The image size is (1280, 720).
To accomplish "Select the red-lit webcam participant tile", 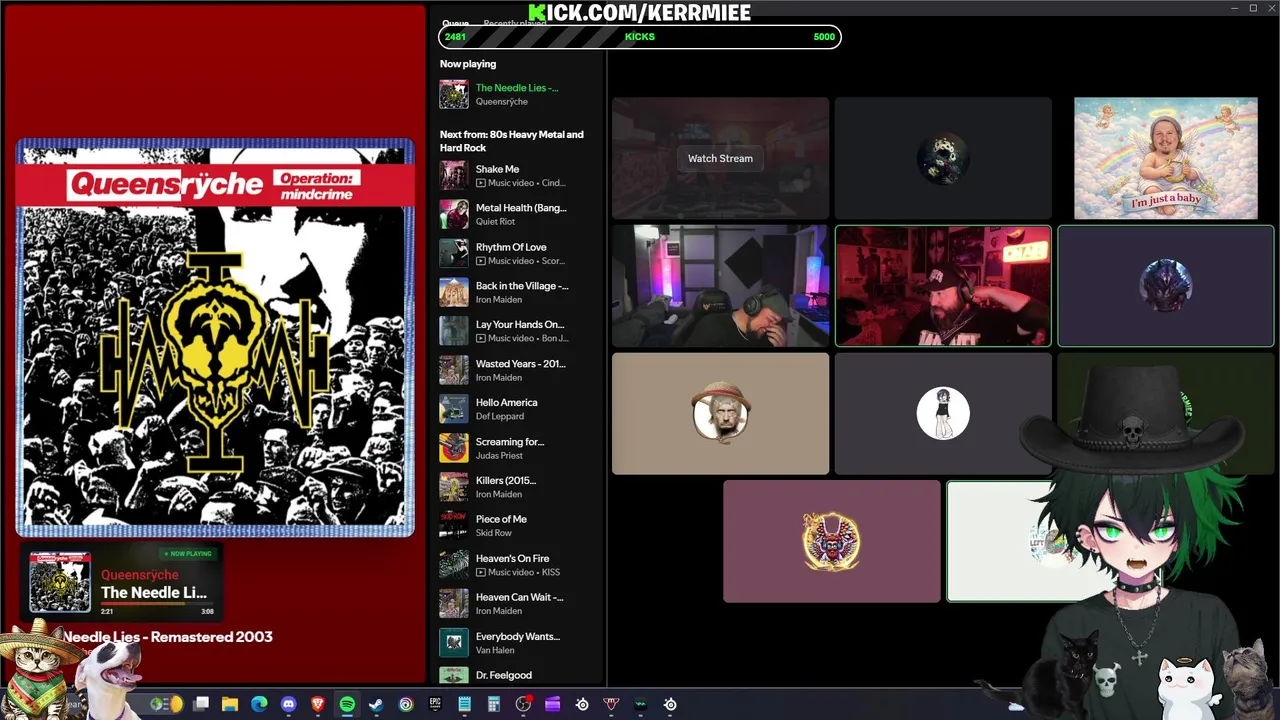I will [x=943, y=286].
